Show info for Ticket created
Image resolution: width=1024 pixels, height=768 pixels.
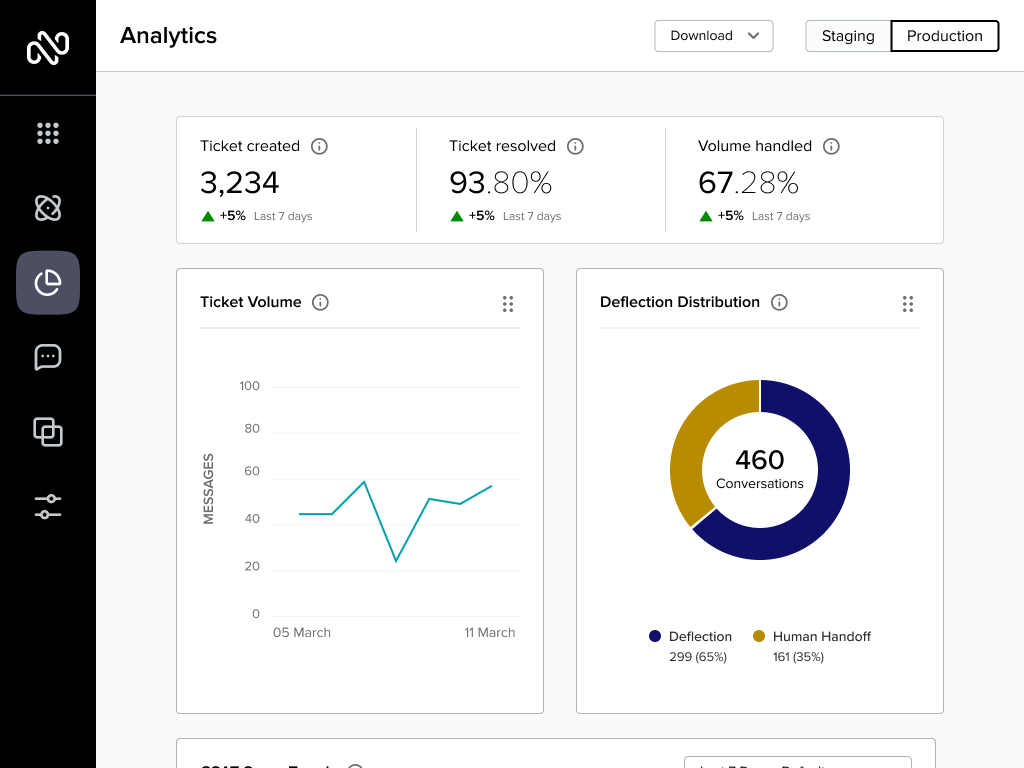319,146
